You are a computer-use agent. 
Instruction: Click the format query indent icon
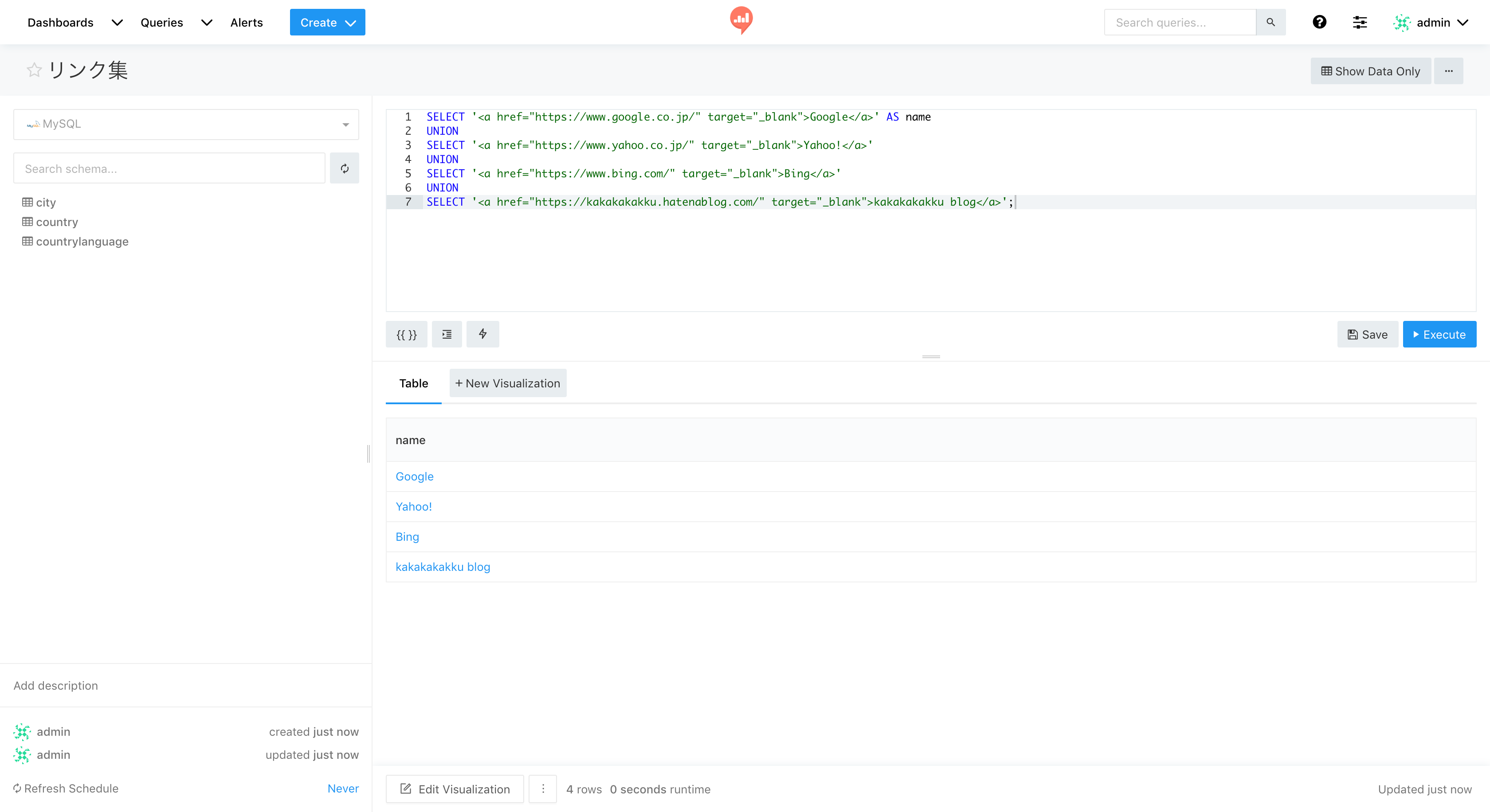click(447, 334)
